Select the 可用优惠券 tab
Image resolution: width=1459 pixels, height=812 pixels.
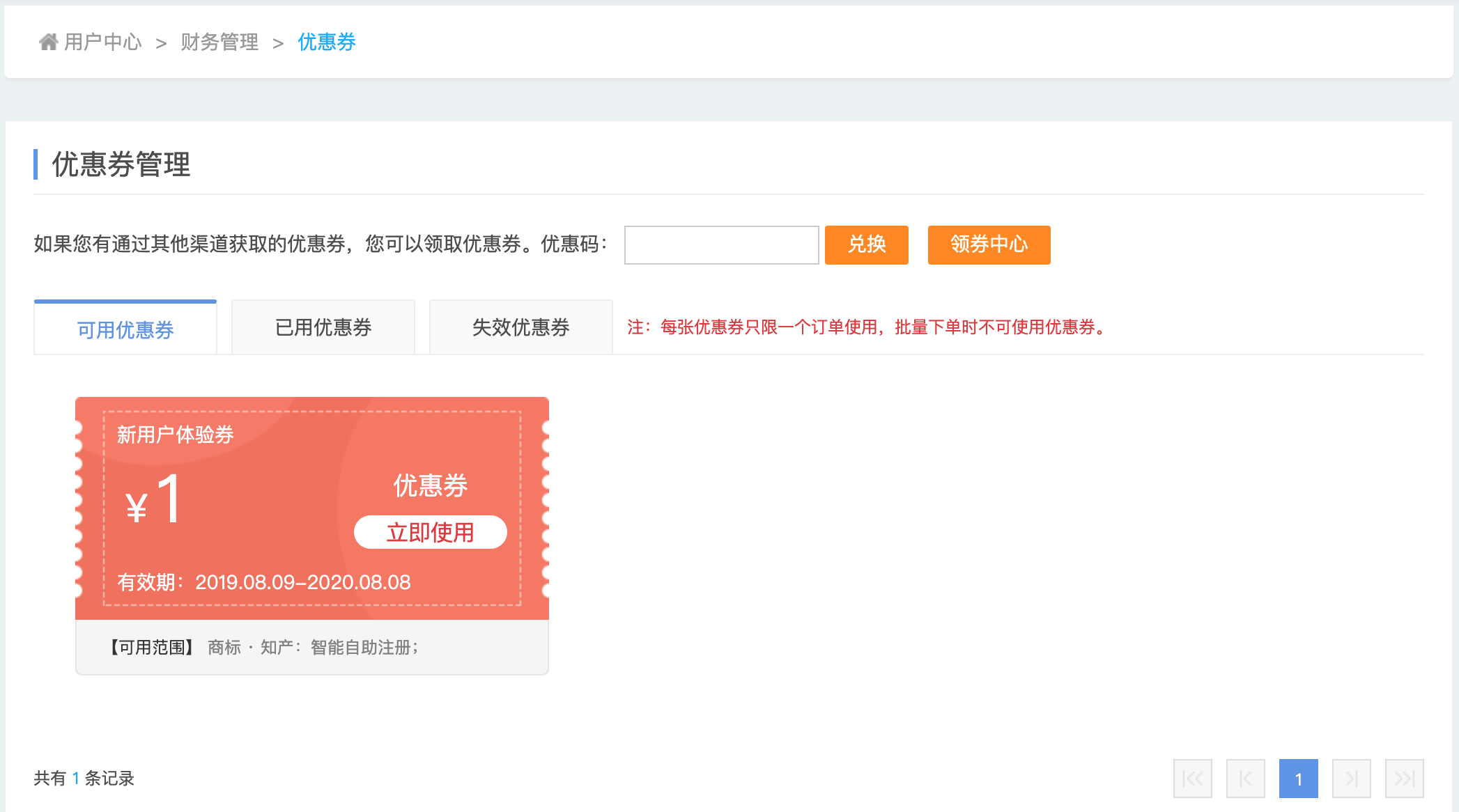125,328
